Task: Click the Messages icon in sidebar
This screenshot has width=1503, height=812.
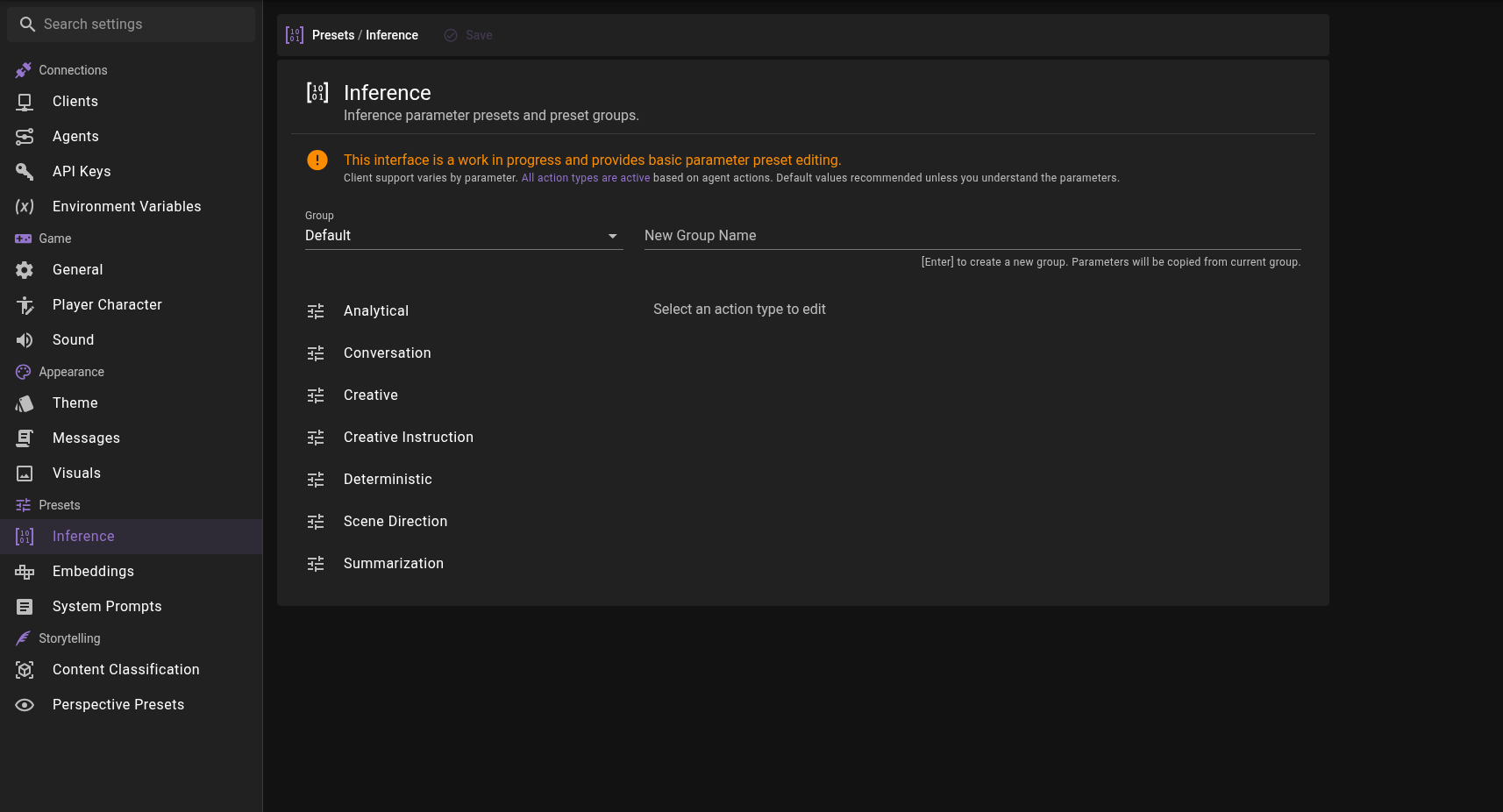Action: 25,438
